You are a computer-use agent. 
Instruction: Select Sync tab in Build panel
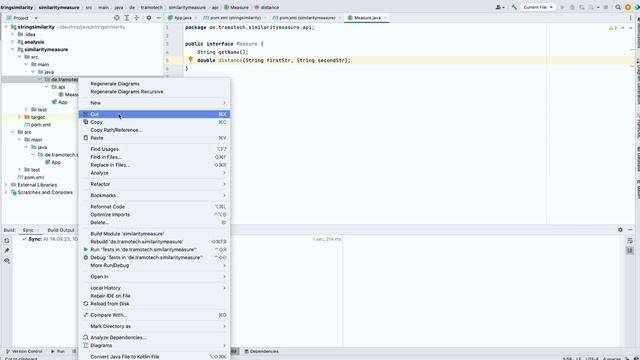tap(28, 230)
